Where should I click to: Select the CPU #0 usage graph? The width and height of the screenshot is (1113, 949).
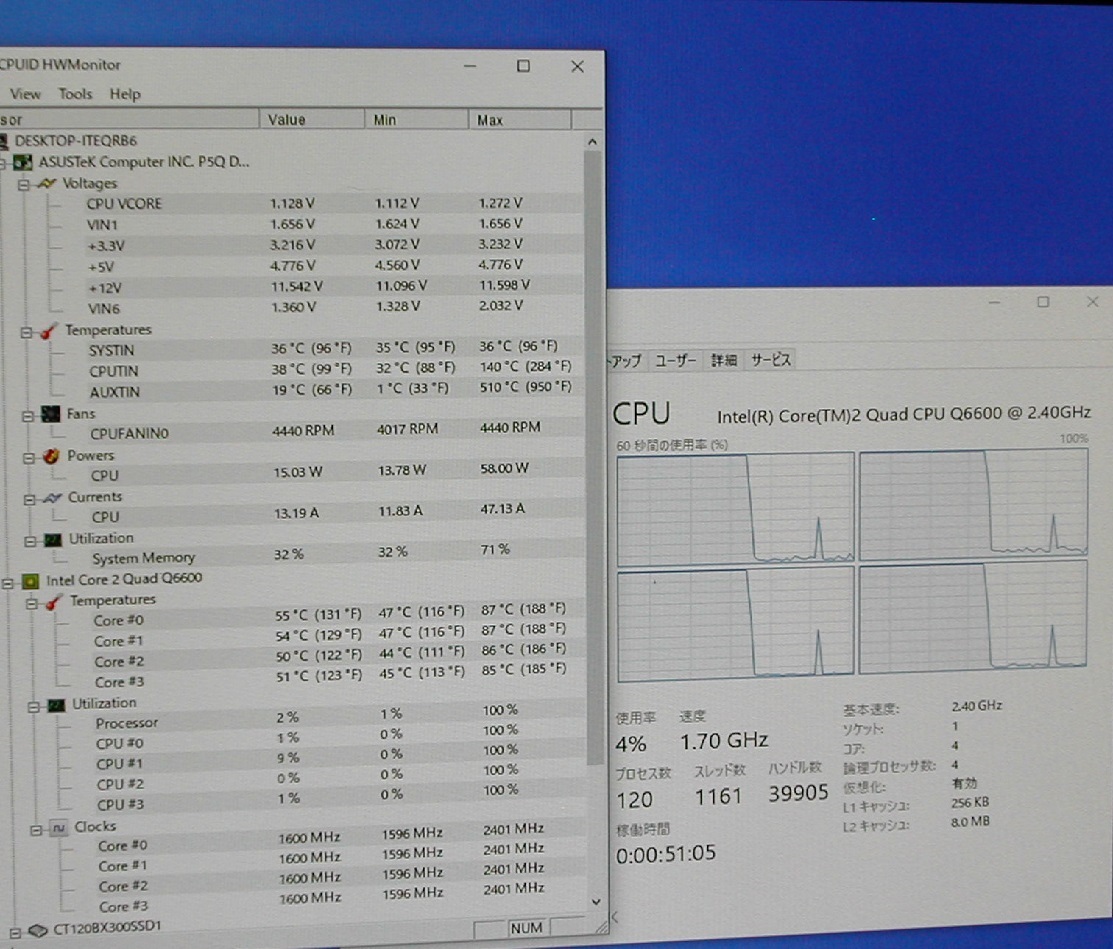tap(735, 508)
